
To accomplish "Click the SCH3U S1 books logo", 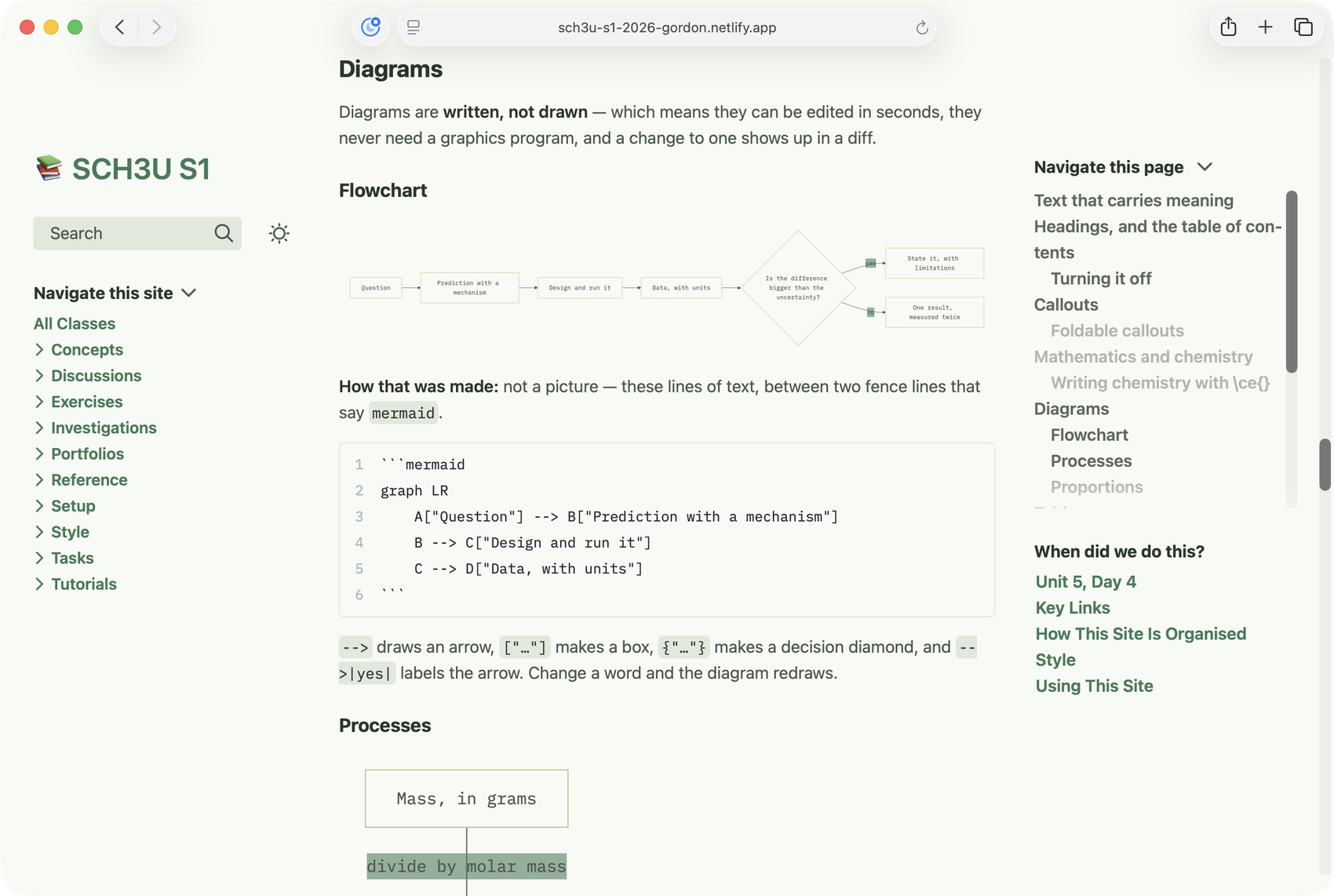I will coord(49,168).
